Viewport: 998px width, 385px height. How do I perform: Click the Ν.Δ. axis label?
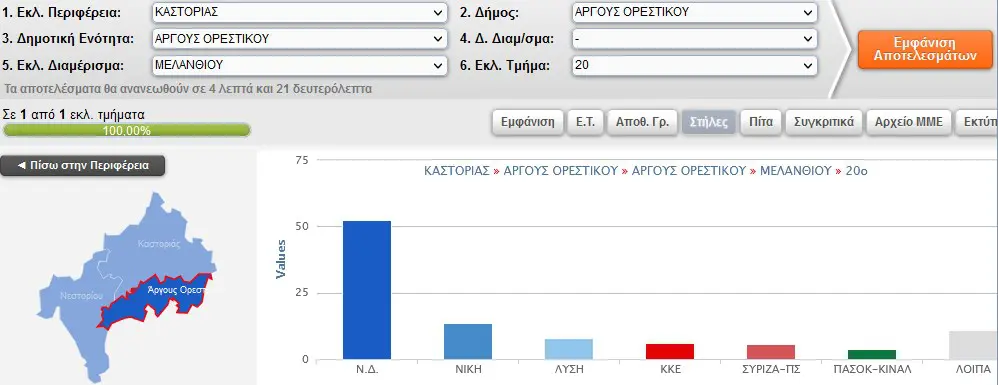(x=367, y=369)
